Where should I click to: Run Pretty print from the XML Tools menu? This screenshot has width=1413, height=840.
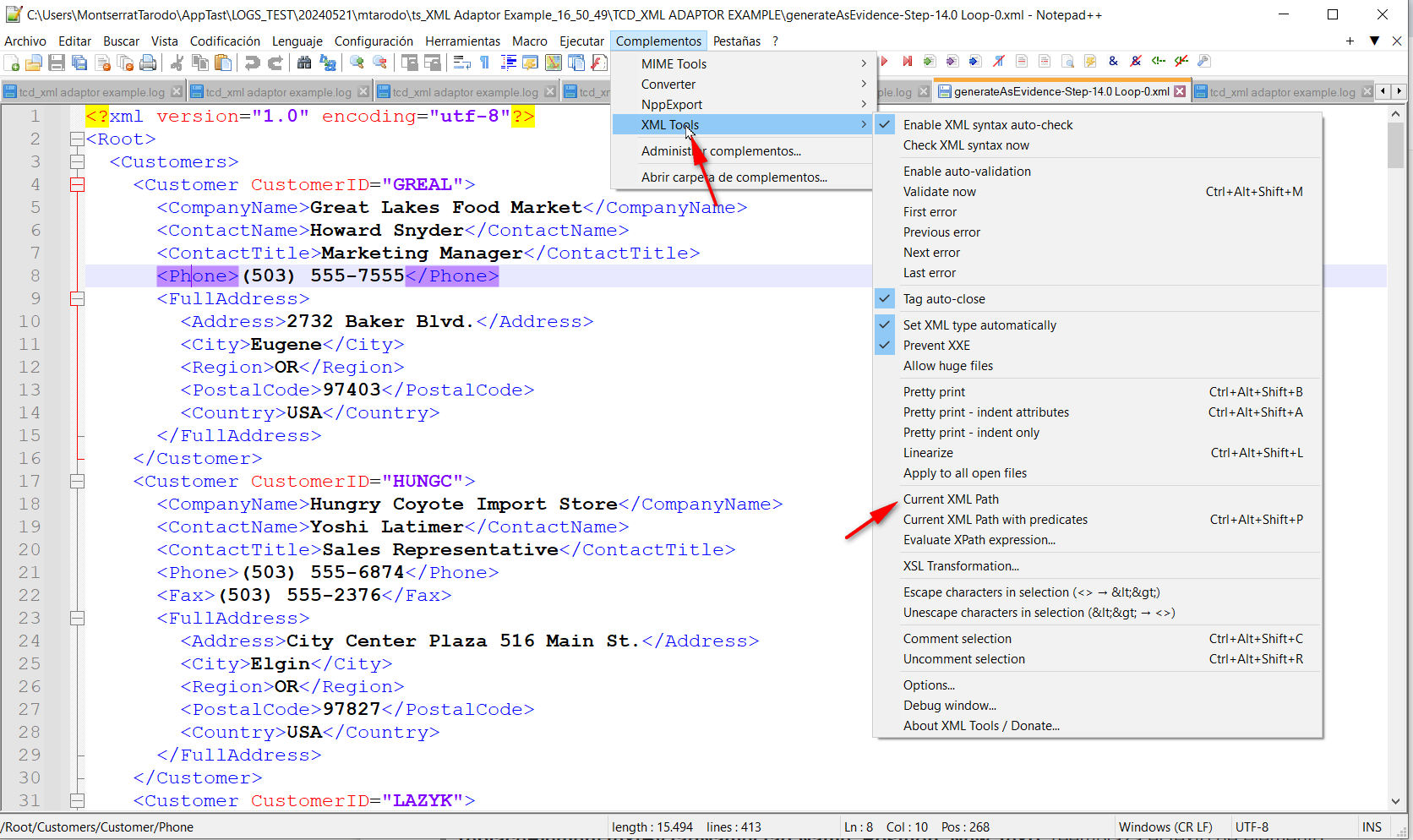[934, 391]
